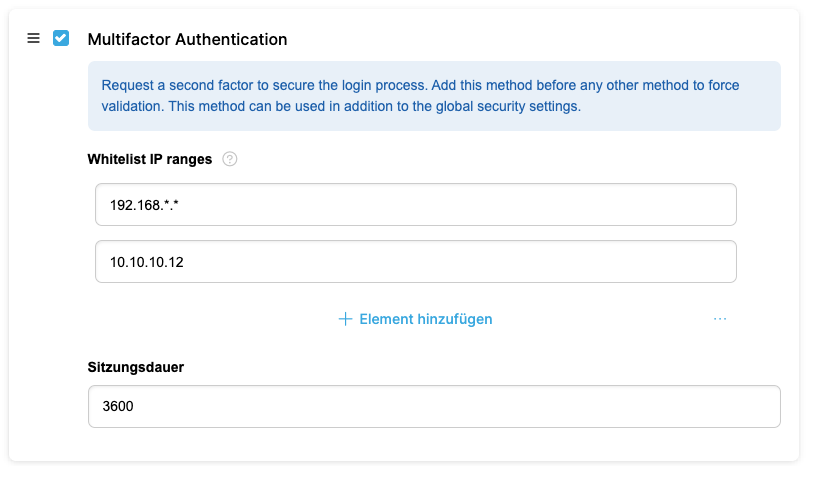Click the hamburger reorder icon at top left
The image size is (819, 478).
pyautogui.click(x=33, y=39)
